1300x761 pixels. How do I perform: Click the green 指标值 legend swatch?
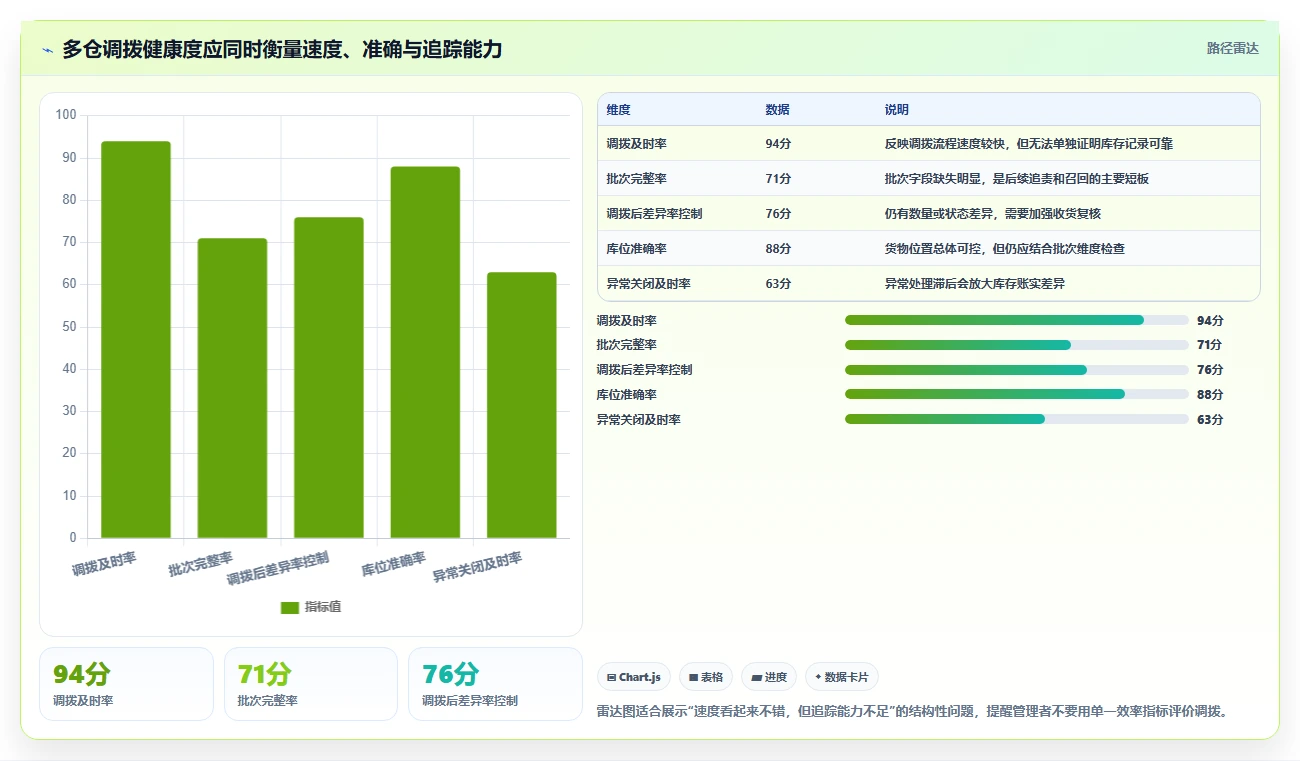pyautogui.click(x=290, y=607)
